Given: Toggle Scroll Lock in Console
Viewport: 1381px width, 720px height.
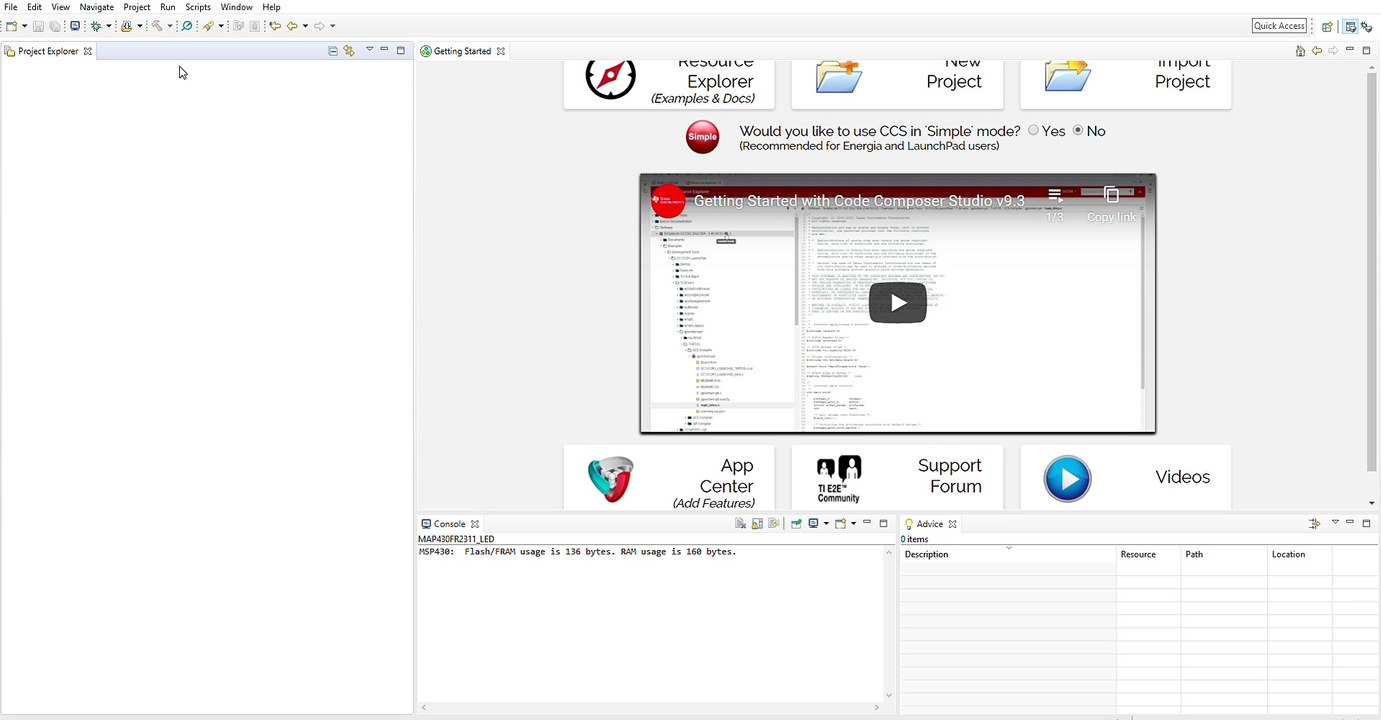Looking at the screenshot, I should pos(757,524).
